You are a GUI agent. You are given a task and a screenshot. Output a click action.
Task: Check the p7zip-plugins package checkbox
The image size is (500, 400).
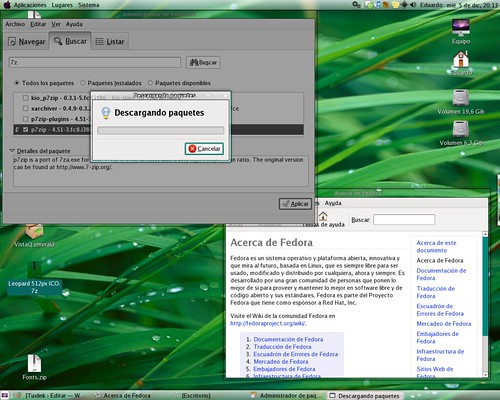pyautogui.click(x=25, y=119)
